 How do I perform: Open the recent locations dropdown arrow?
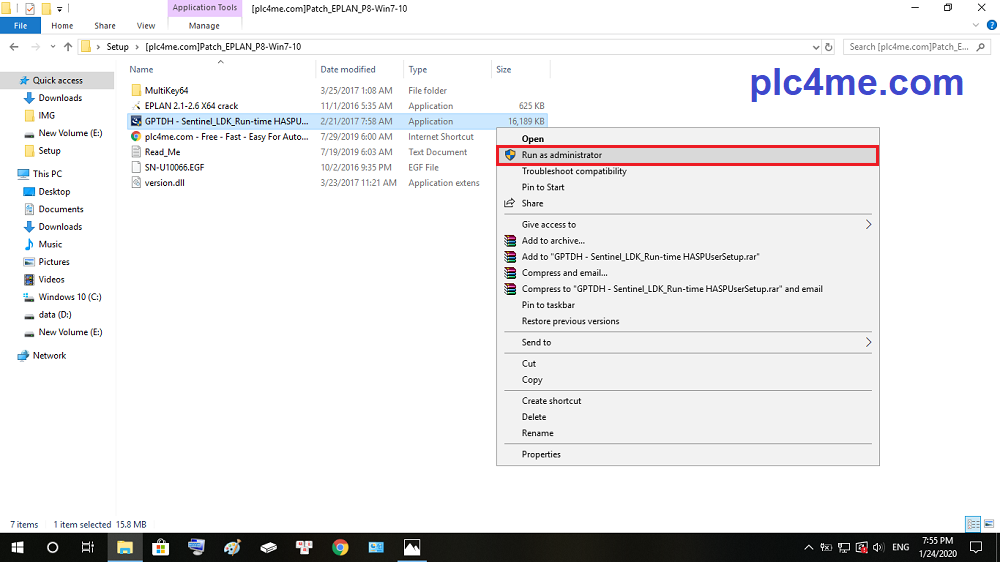pos(51,46)
